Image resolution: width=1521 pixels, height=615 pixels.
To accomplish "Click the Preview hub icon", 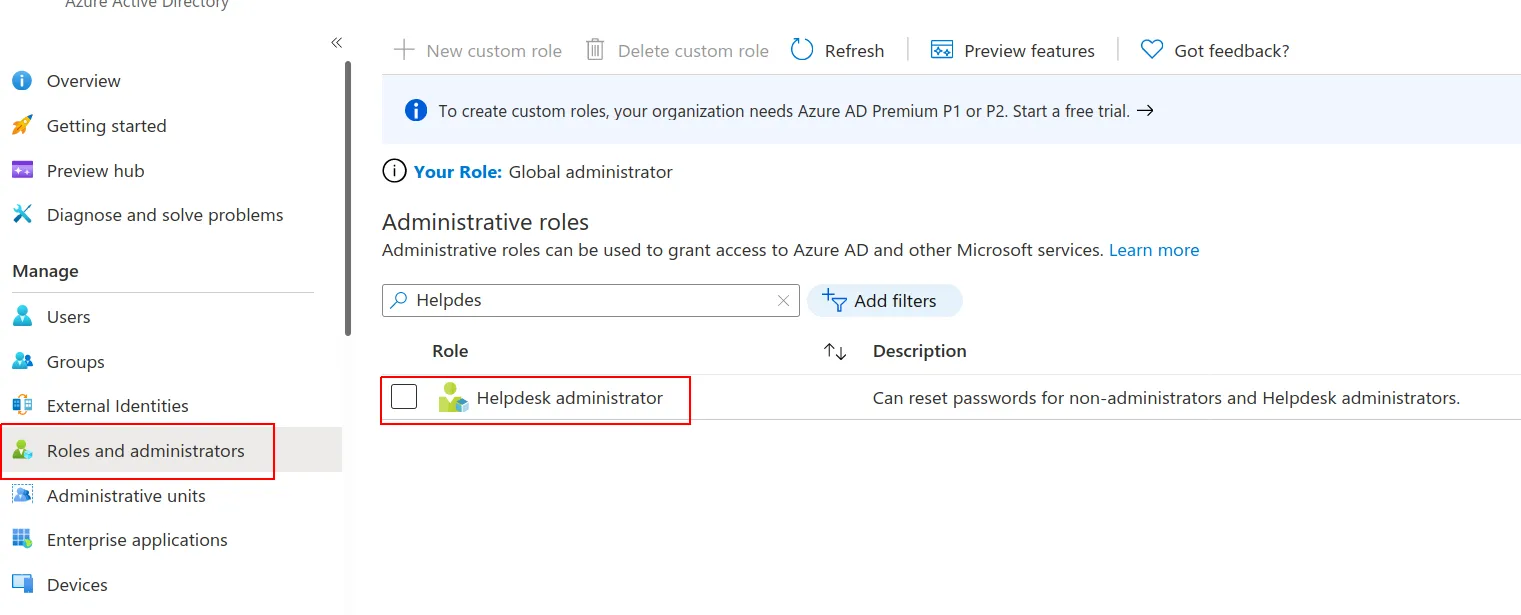I will (x=22, y=171).
